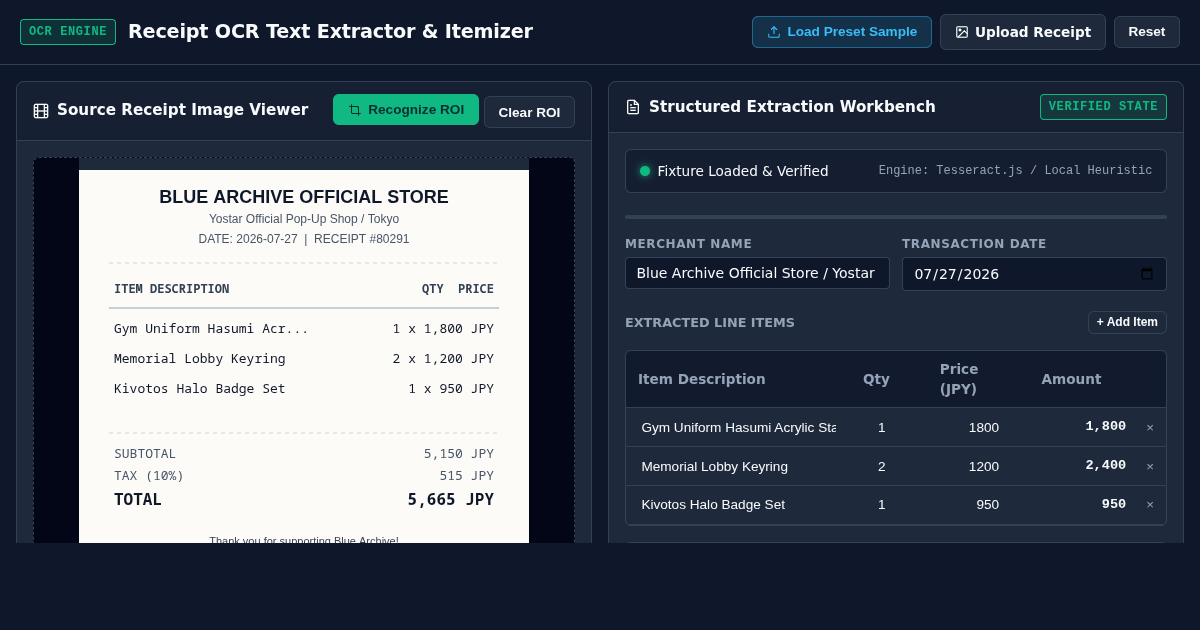
Task: Click the receipt price 2 x 1,200 JPY
Action: coord(443,358)
